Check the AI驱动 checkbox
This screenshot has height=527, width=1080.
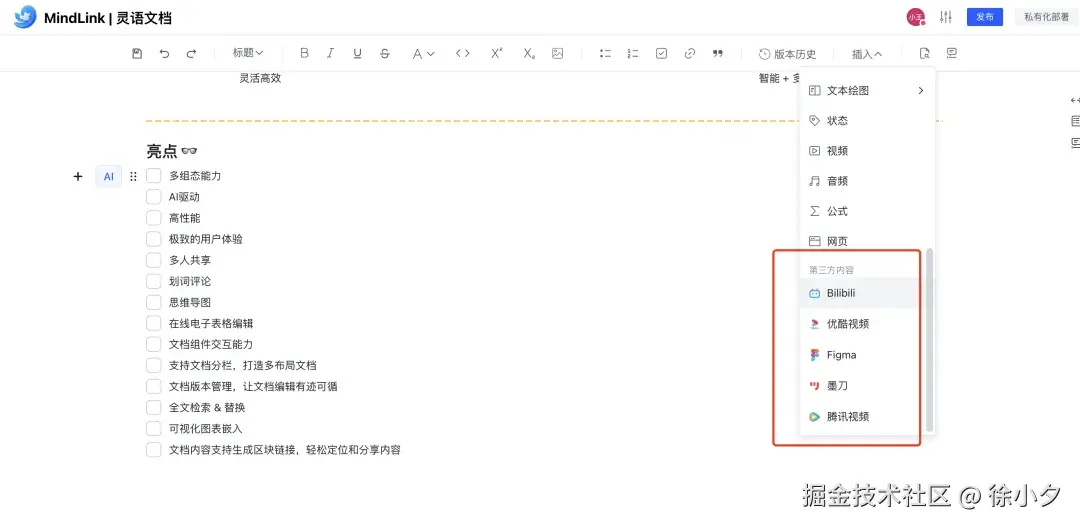[x=154, y=197]
